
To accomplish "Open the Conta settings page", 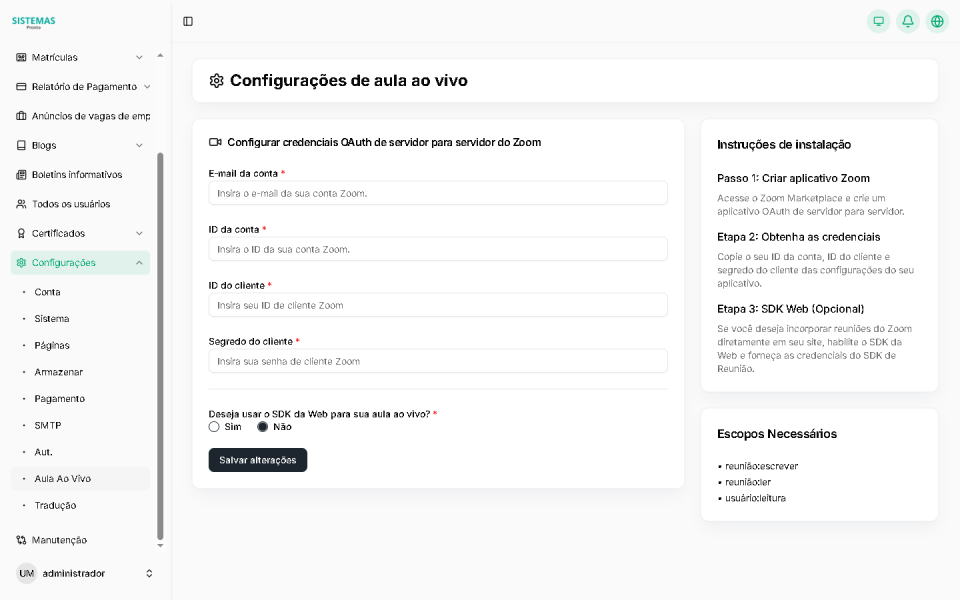I will pyautogui.click(x=48, y=291).
